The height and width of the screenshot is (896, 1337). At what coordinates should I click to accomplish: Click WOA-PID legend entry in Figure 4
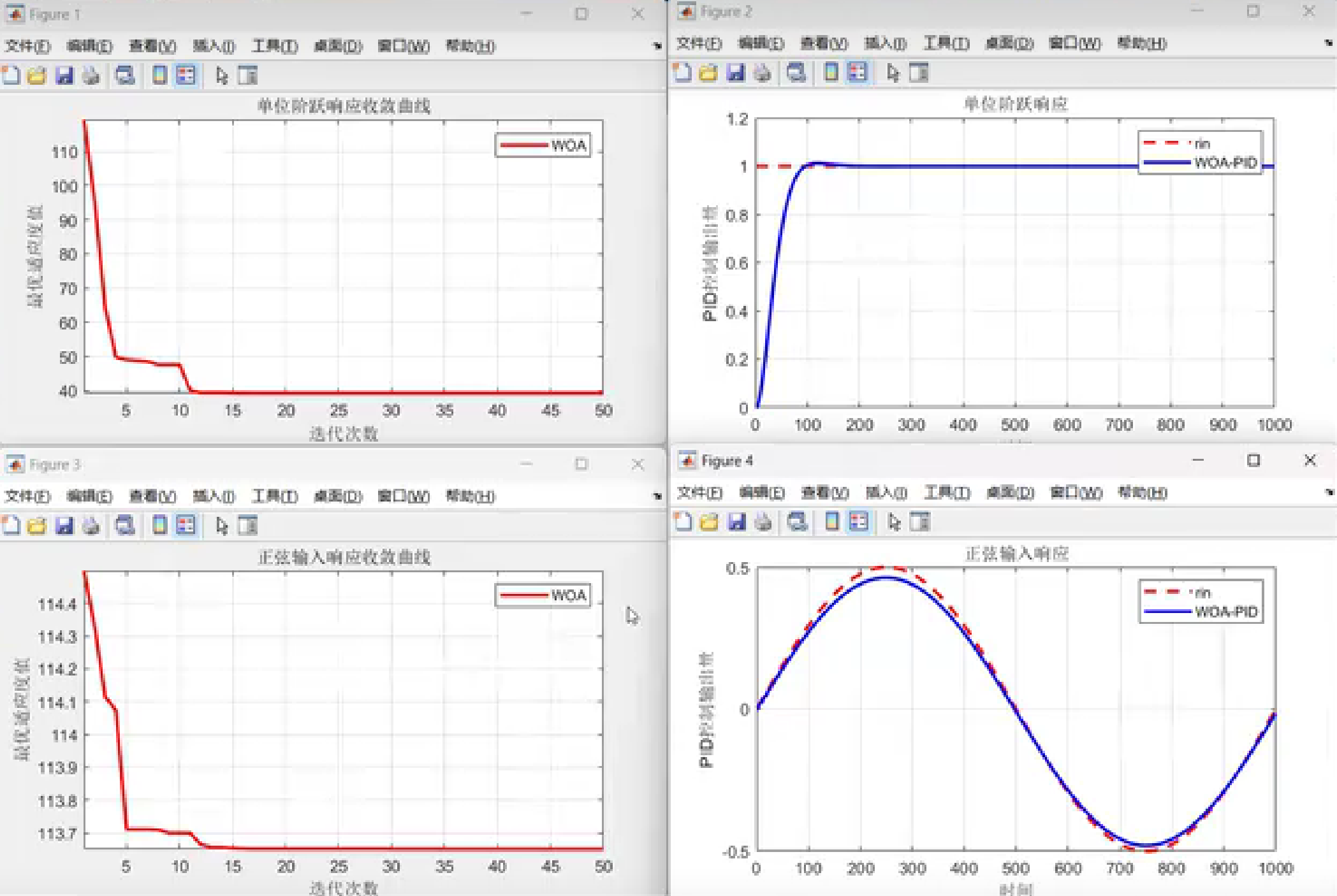pyautogui.click(x=1225, y=612)
